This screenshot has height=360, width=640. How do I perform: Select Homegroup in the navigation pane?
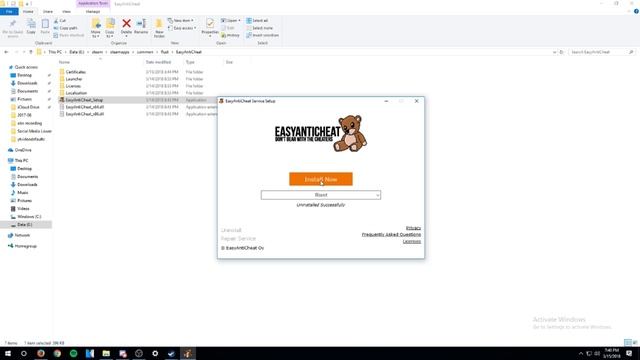click(25, 246)
